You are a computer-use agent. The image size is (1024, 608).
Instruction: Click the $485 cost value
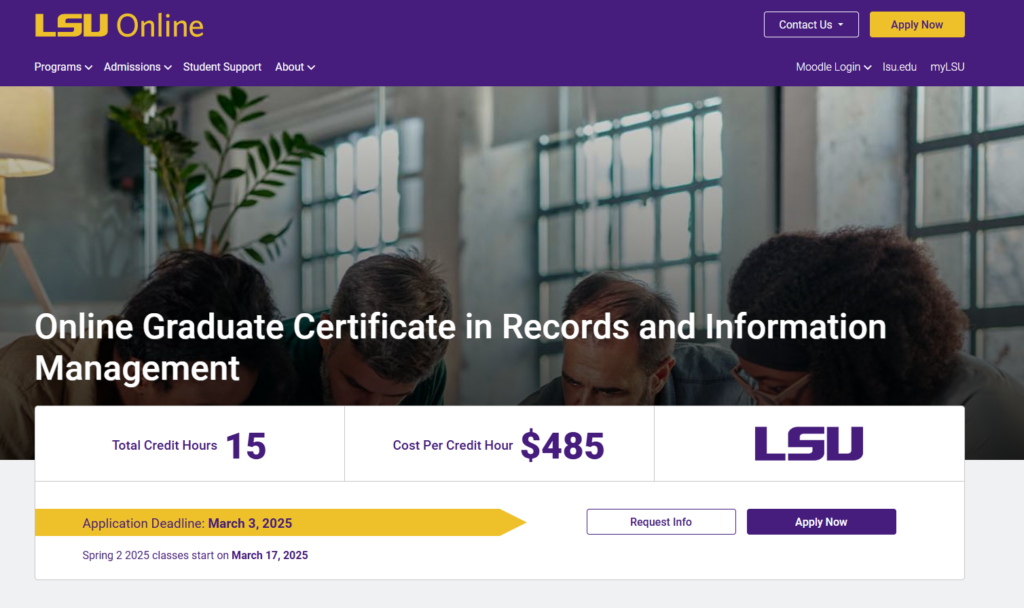point(562,445)
